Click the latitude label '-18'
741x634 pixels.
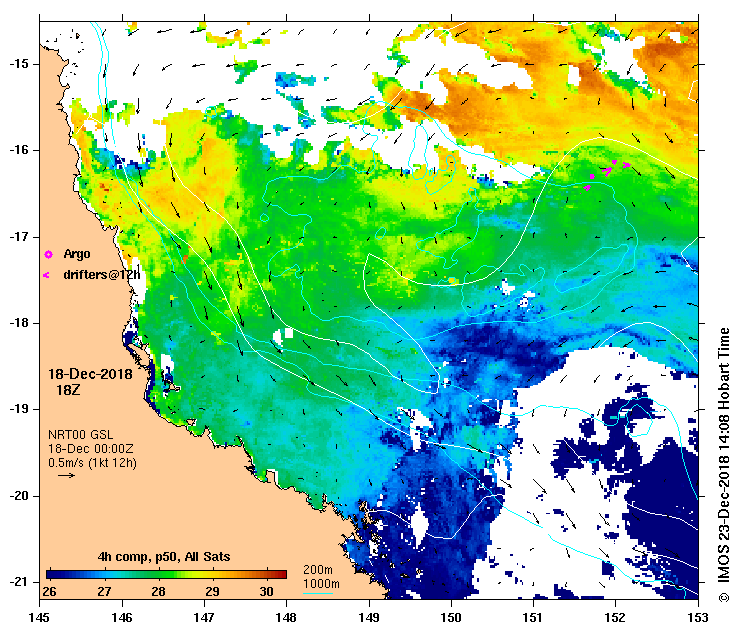[x=18, y=323]
